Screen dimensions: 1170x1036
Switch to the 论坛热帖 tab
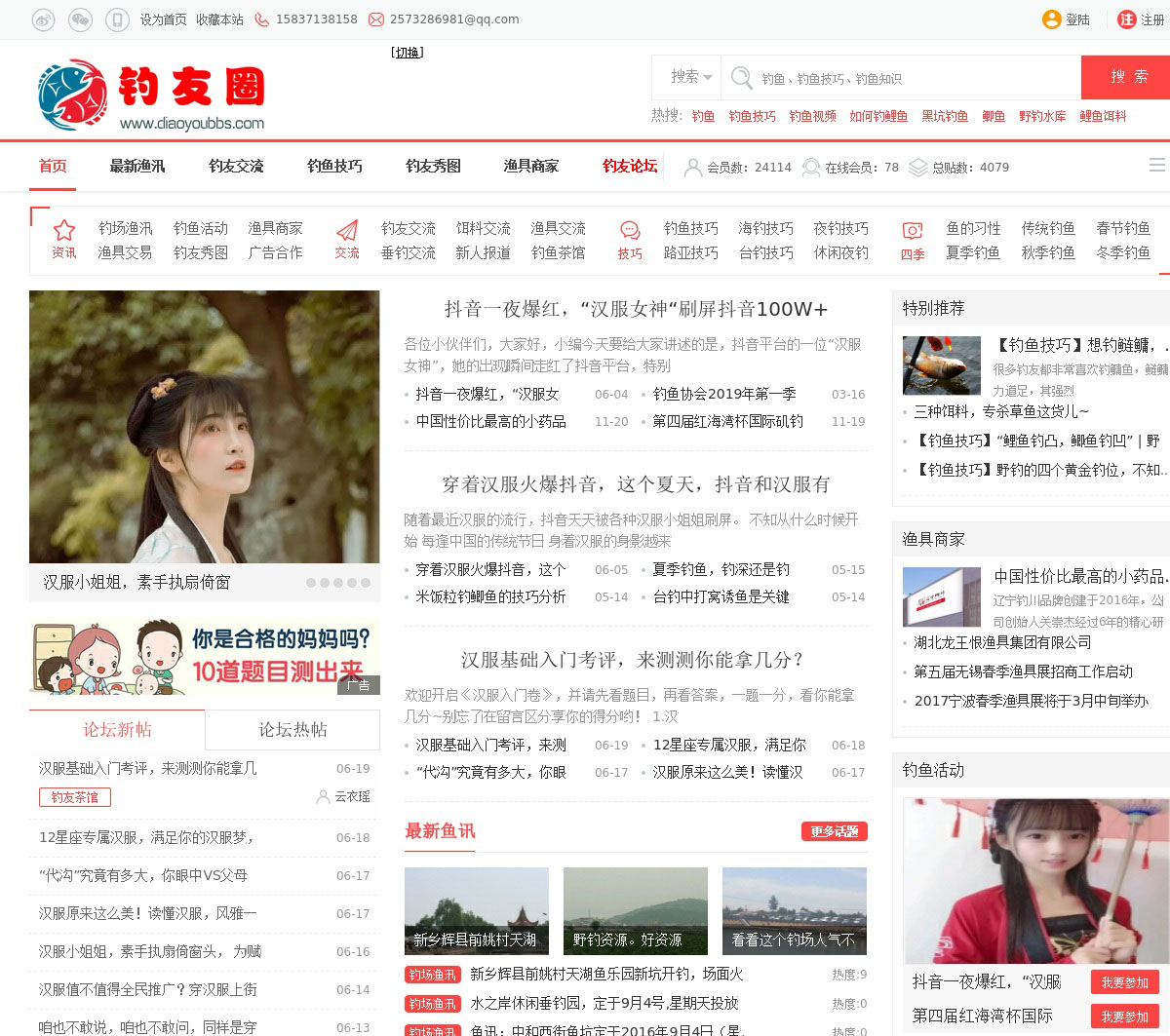[x=292, y=730]
